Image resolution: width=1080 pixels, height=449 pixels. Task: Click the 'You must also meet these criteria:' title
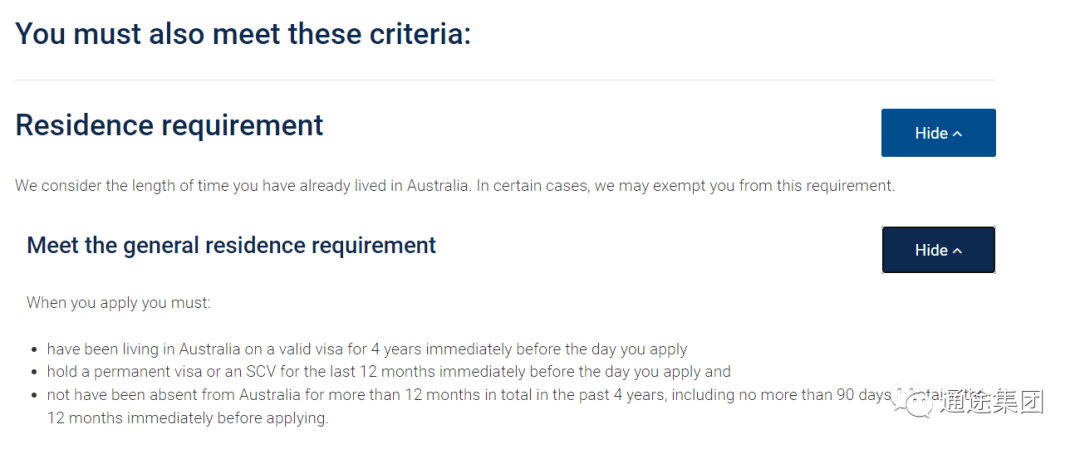tap(243, 33)
